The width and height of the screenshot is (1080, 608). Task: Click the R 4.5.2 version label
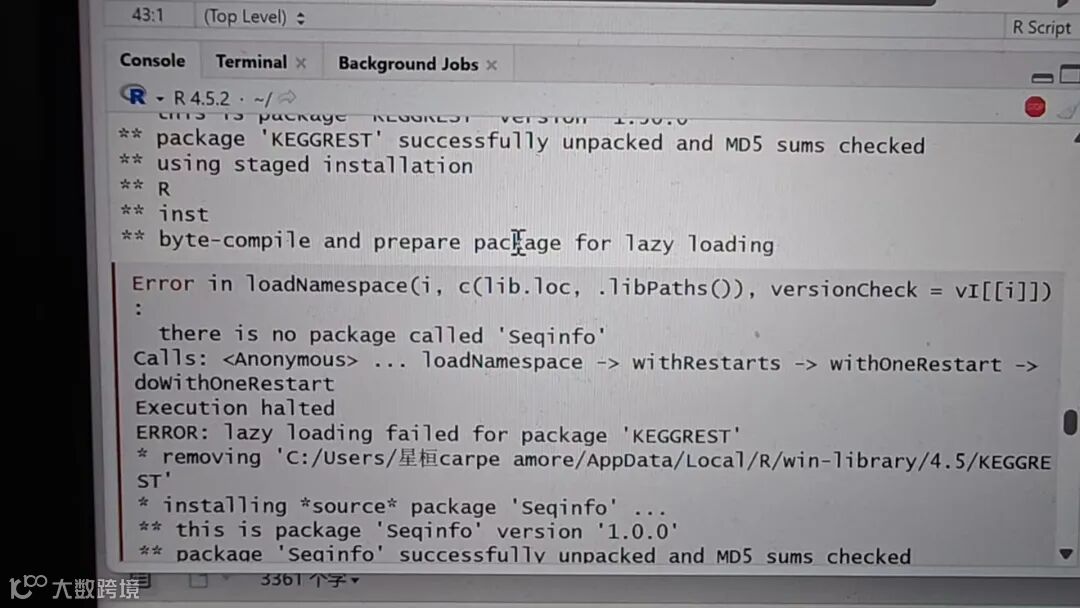pos(201,98)
